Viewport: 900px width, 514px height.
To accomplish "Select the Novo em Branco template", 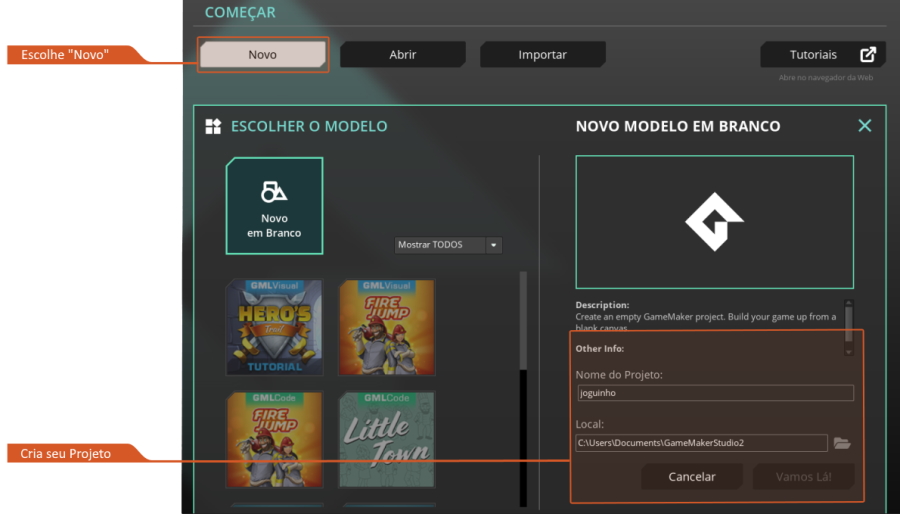I will [x=274, y=206].
